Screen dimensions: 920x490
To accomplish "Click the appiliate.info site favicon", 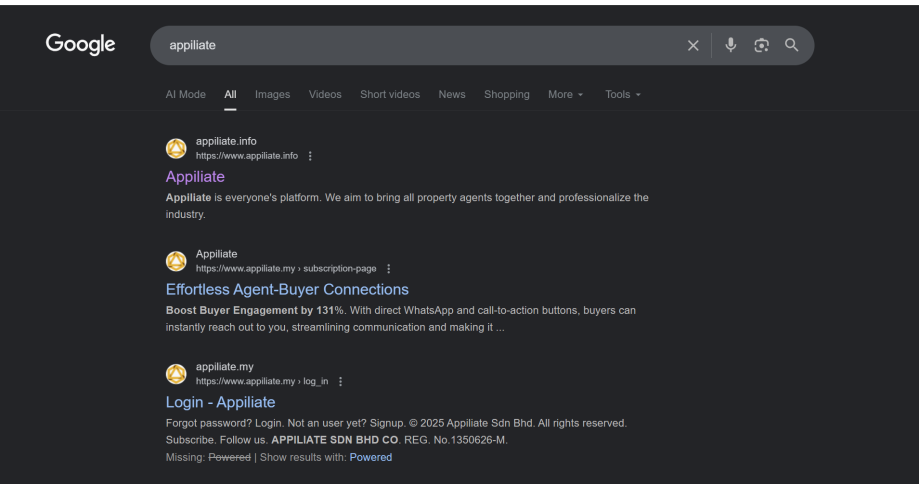I will 176,149.
